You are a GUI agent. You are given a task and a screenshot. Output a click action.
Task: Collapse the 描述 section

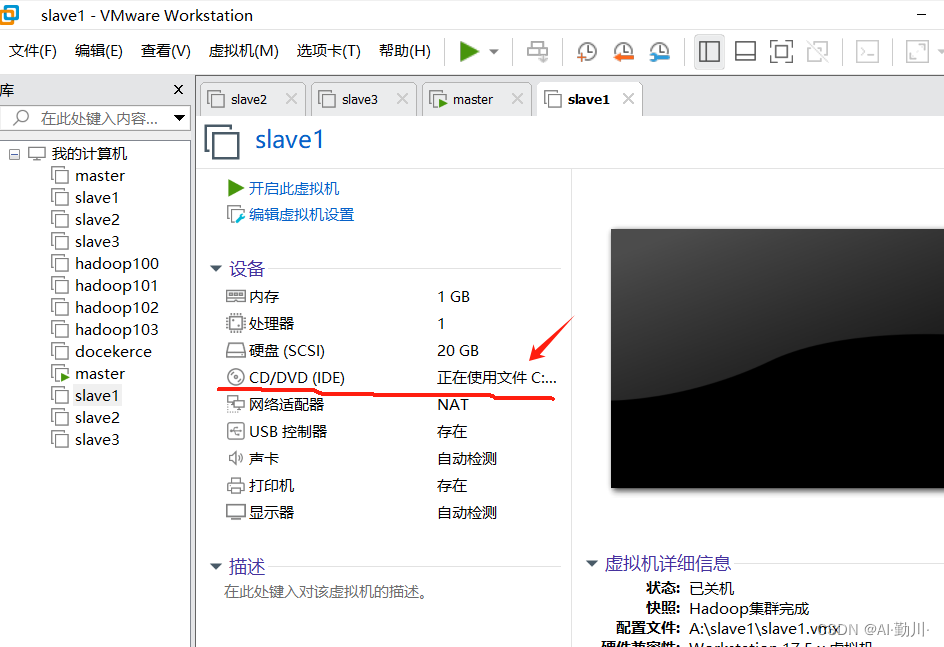216,566
